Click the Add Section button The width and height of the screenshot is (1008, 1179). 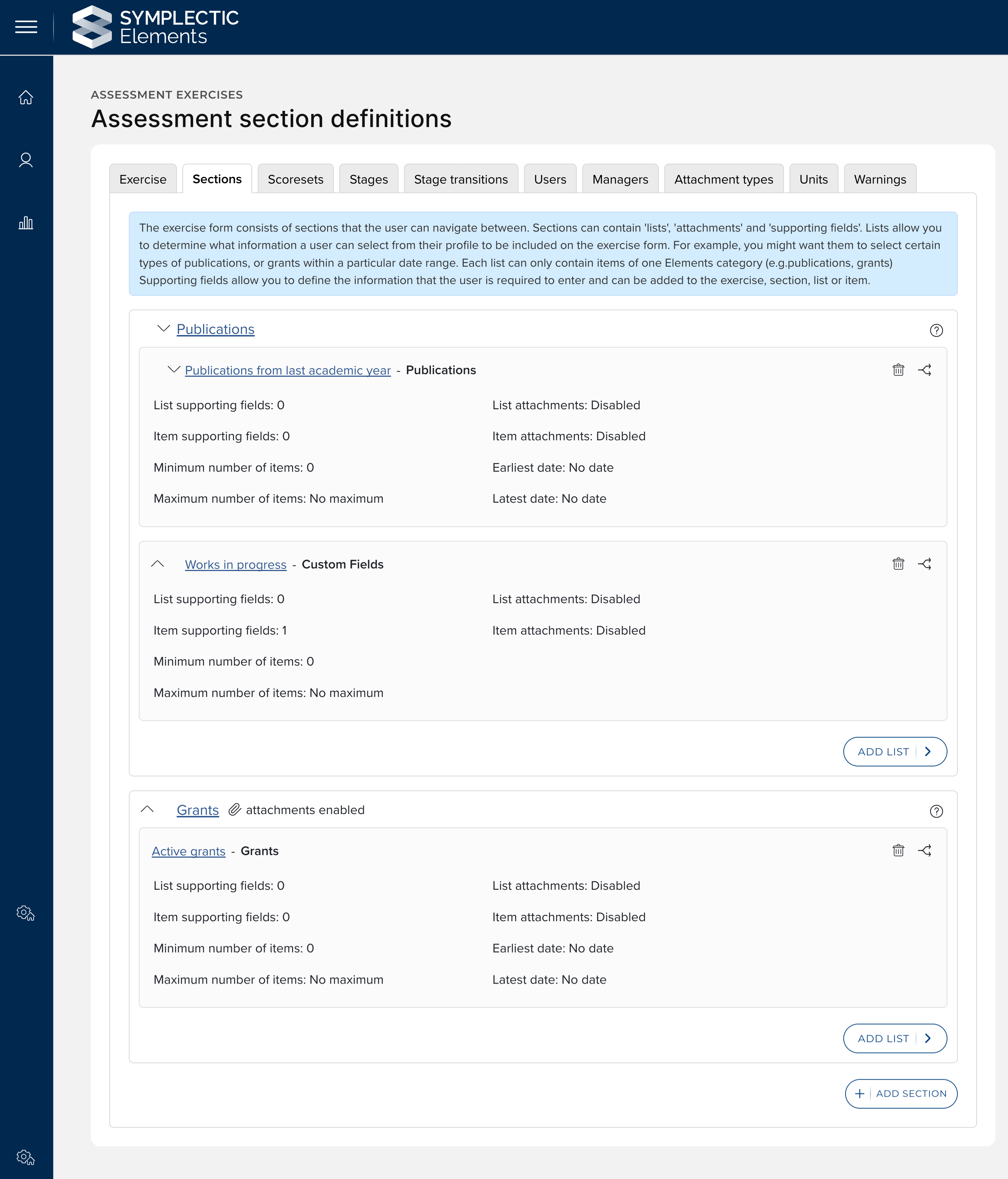coord(901,1094)
